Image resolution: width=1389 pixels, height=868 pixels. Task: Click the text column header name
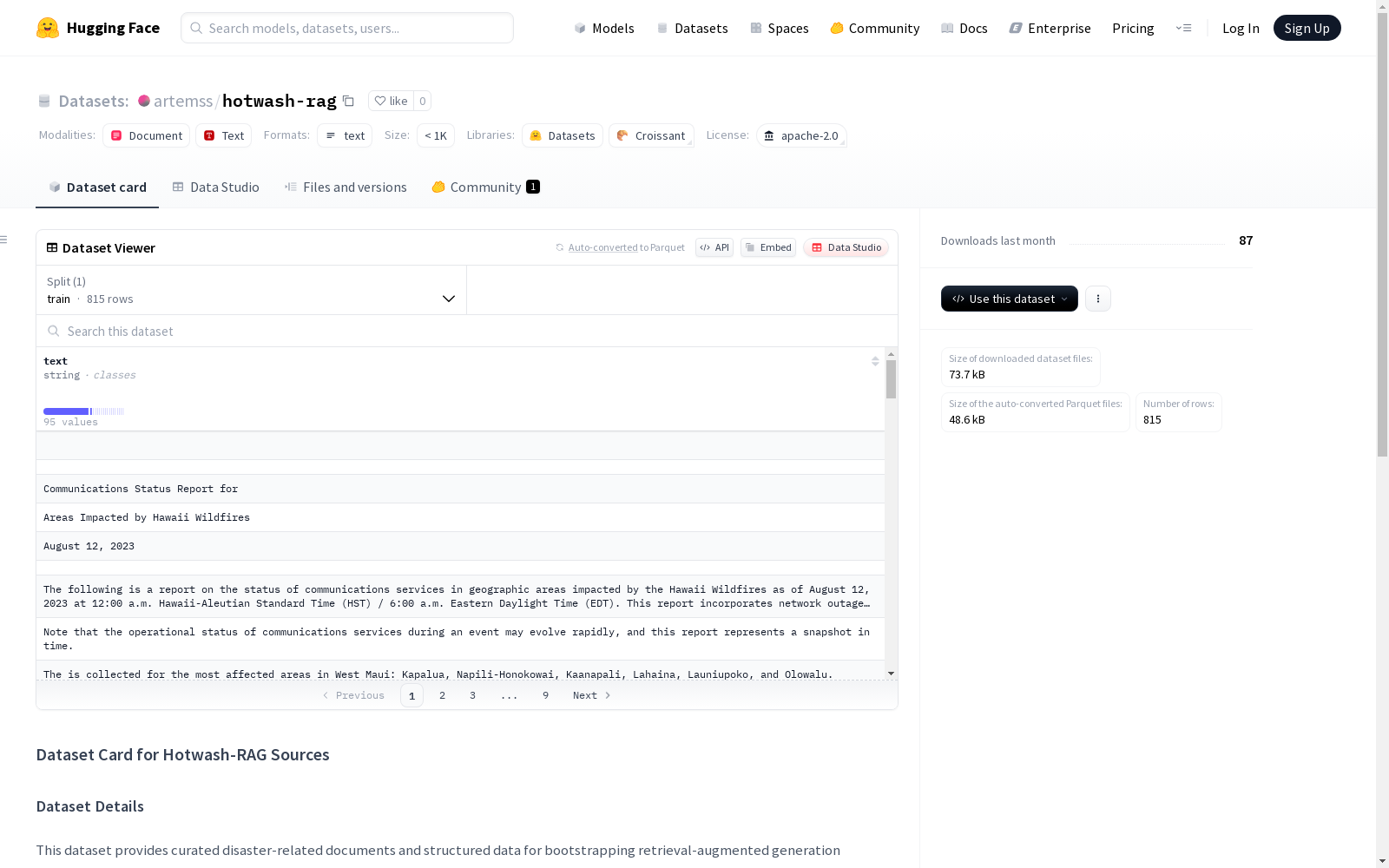(56, 361)
